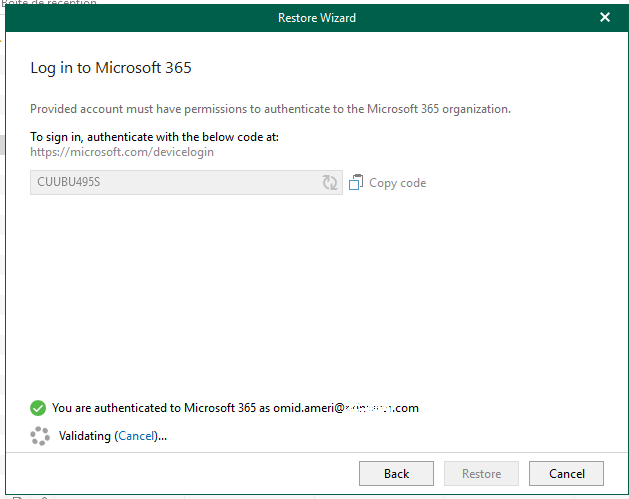This screenshot has width=629, height=499.
Task: Click the green authenticated checkmark icon
Action: point(38,408)
